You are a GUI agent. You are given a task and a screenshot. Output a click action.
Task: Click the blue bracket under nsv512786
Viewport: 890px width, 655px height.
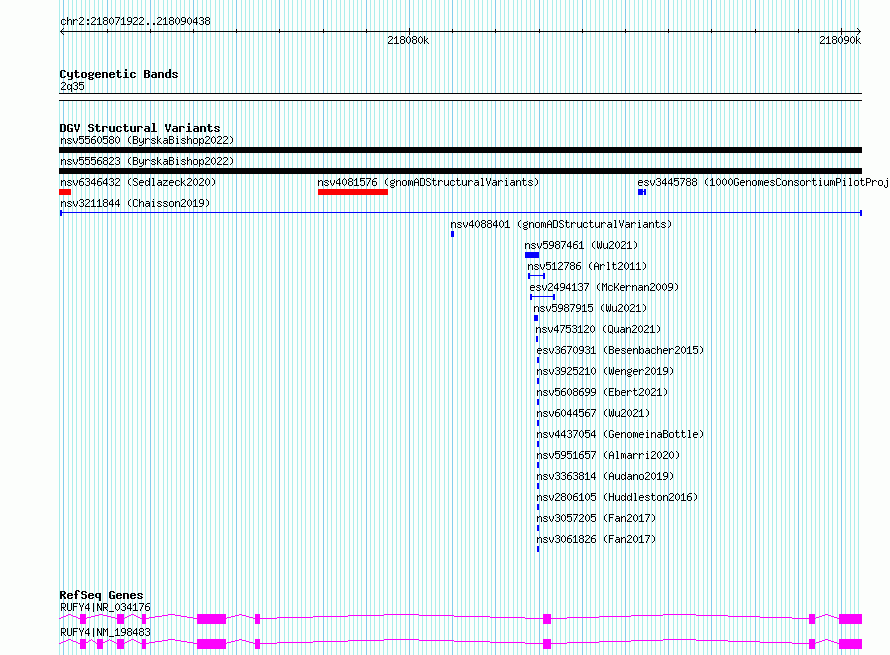click(536, 276)
